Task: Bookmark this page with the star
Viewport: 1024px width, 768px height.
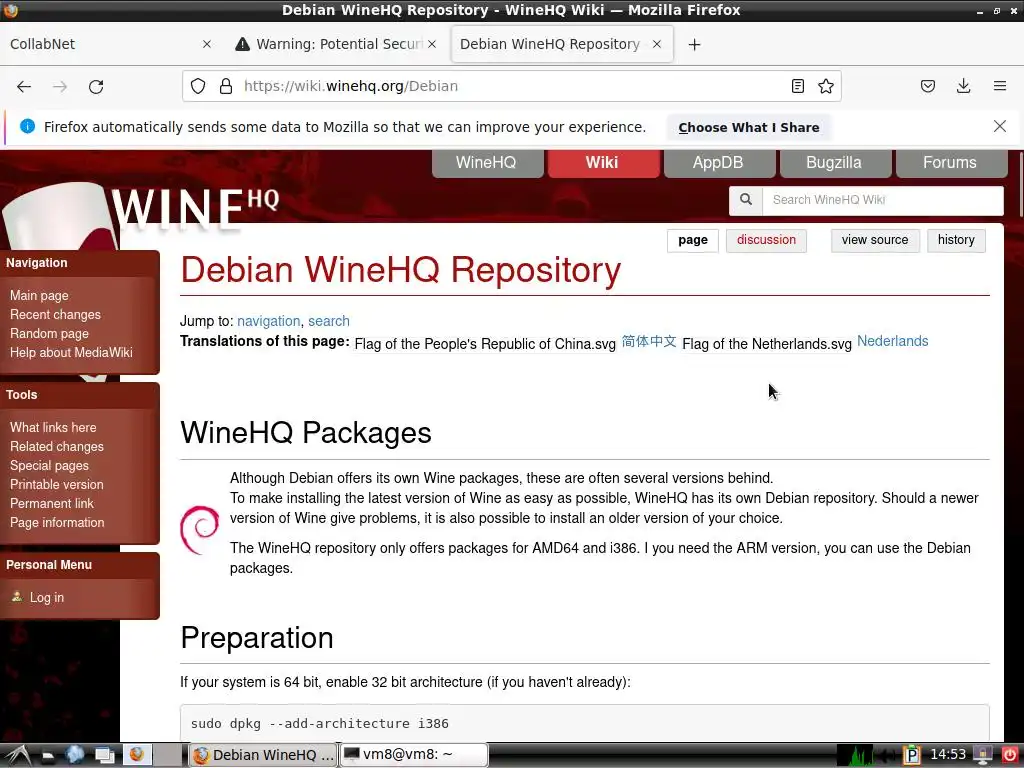Action: [x=825, y=86]
